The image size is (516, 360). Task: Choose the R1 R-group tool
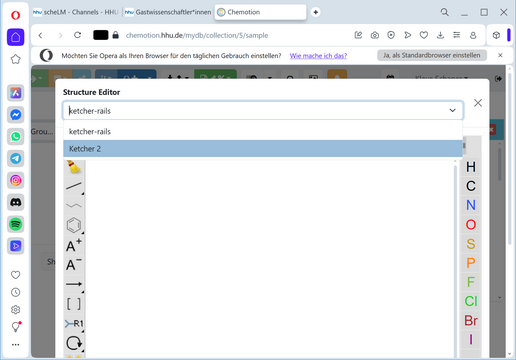tap(74, 323)
